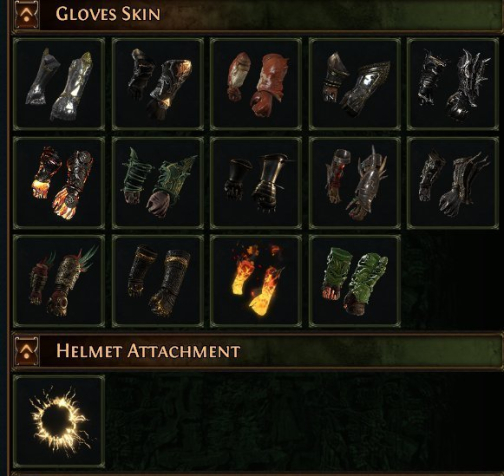504x476 pixels.
Task: Pick the bone-spiked gloves skin
Action: 355,183
